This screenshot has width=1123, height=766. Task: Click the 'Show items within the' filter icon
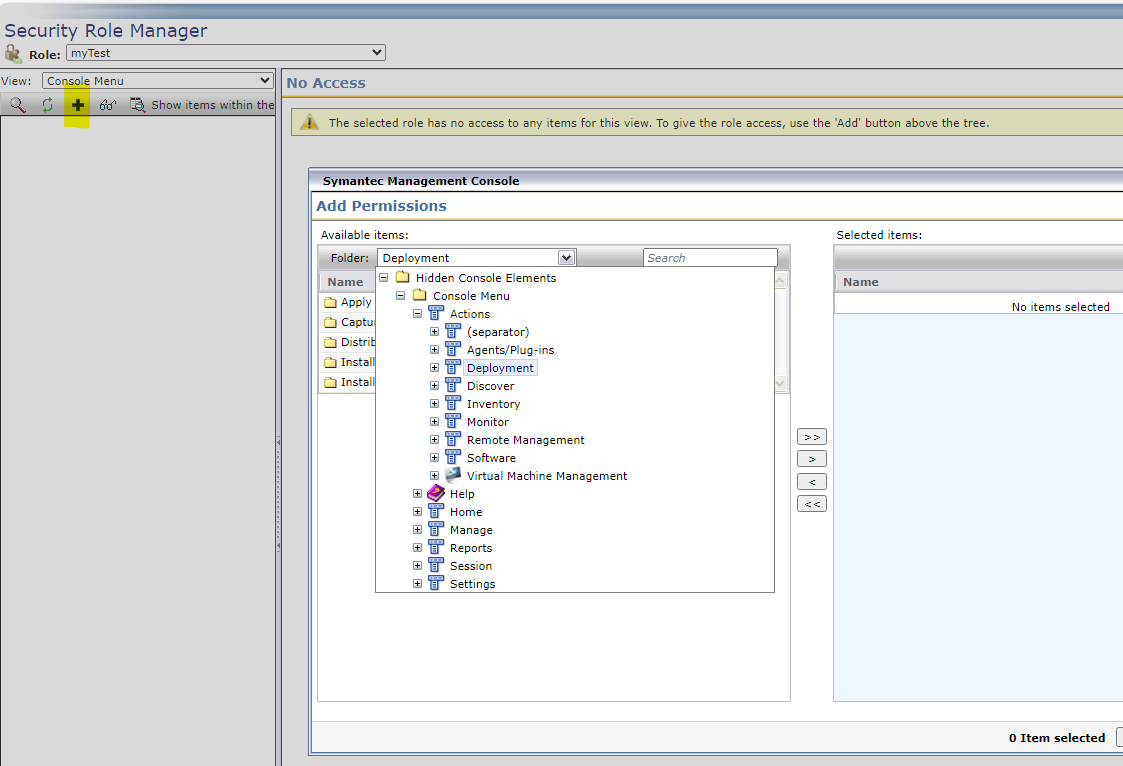pyautogui.click(x=138, y=105)
